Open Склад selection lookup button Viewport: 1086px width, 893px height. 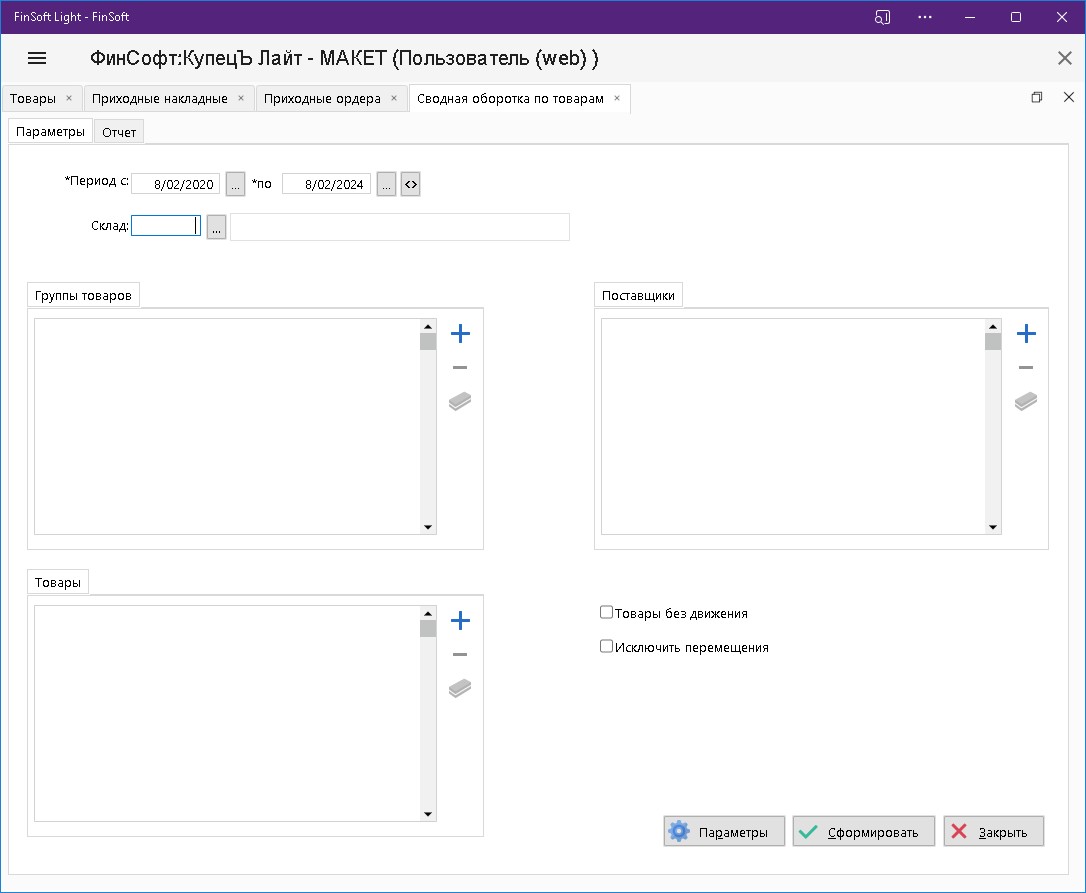point(216,227)
